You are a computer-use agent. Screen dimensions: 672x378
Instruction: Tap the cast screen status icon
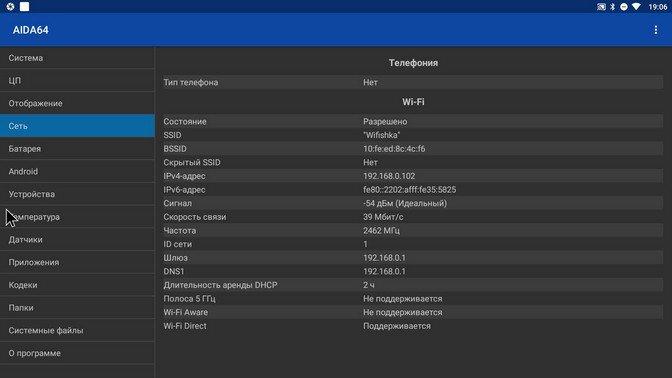point(601,7)
